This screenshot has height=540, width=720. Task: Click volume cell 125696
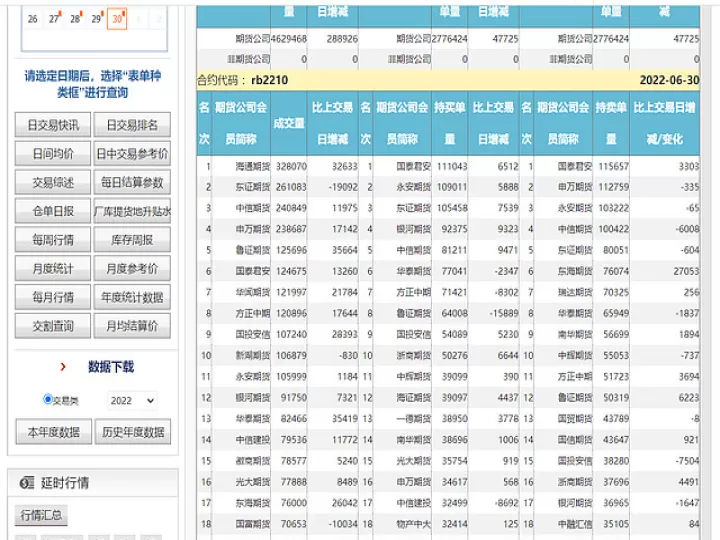click(291, 250)
